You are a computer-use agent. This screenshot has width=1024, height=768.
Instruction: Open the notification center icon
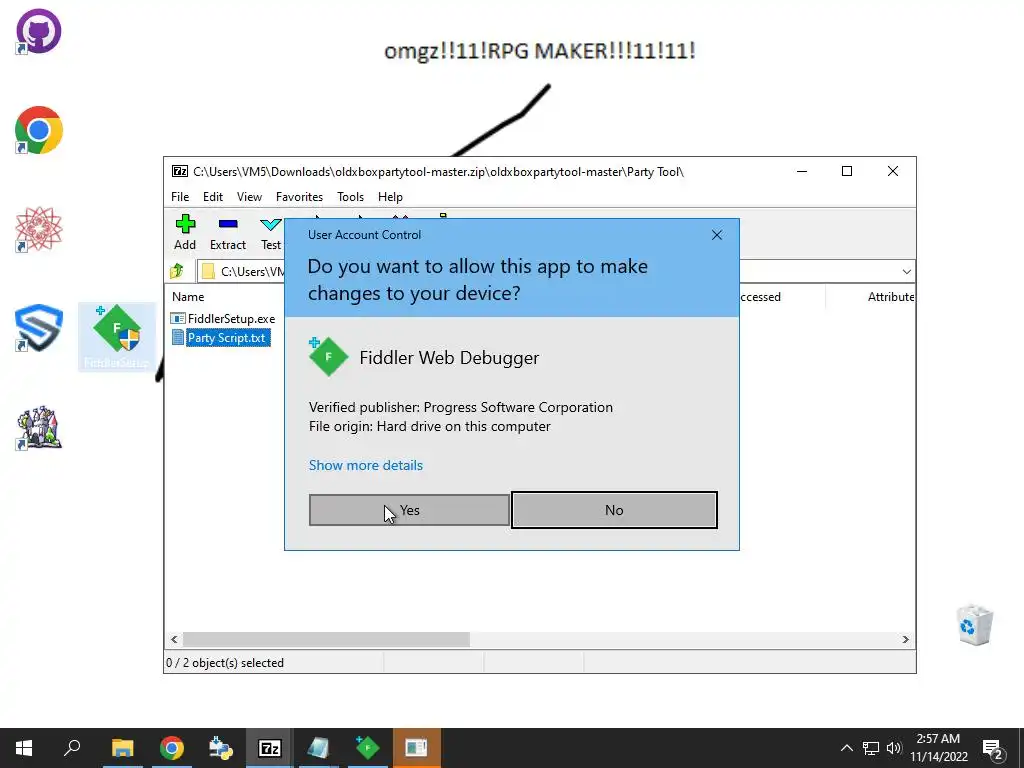coord(993,748)
